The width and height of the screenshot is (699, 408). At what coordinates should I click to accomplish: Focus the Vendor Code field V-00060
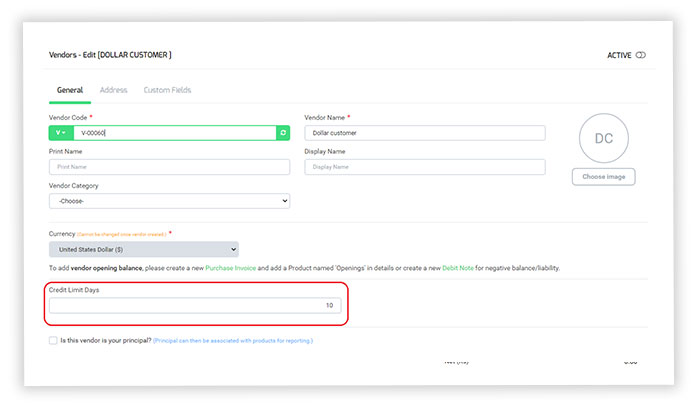pos(175,133)
